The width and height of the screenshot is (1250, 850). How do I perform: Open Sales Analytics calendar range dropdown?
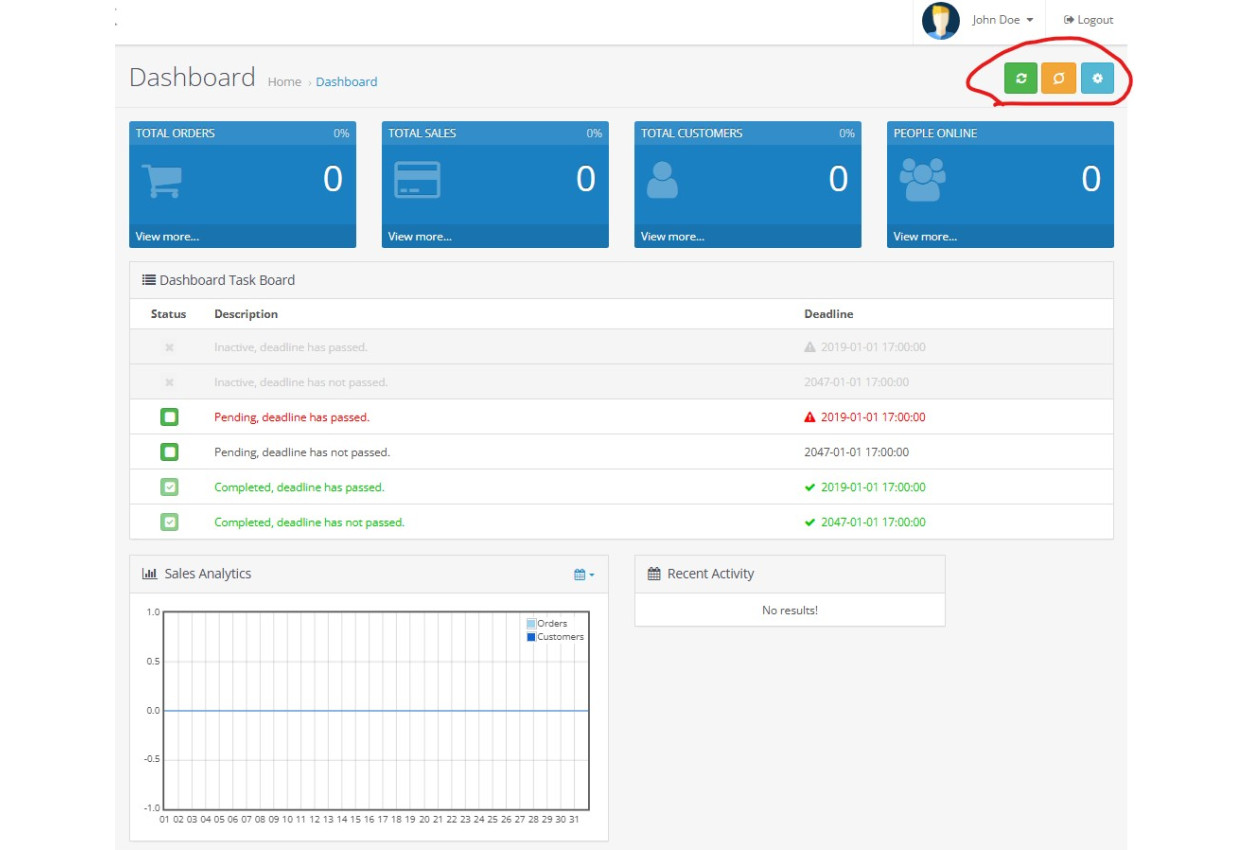(584, 574)
